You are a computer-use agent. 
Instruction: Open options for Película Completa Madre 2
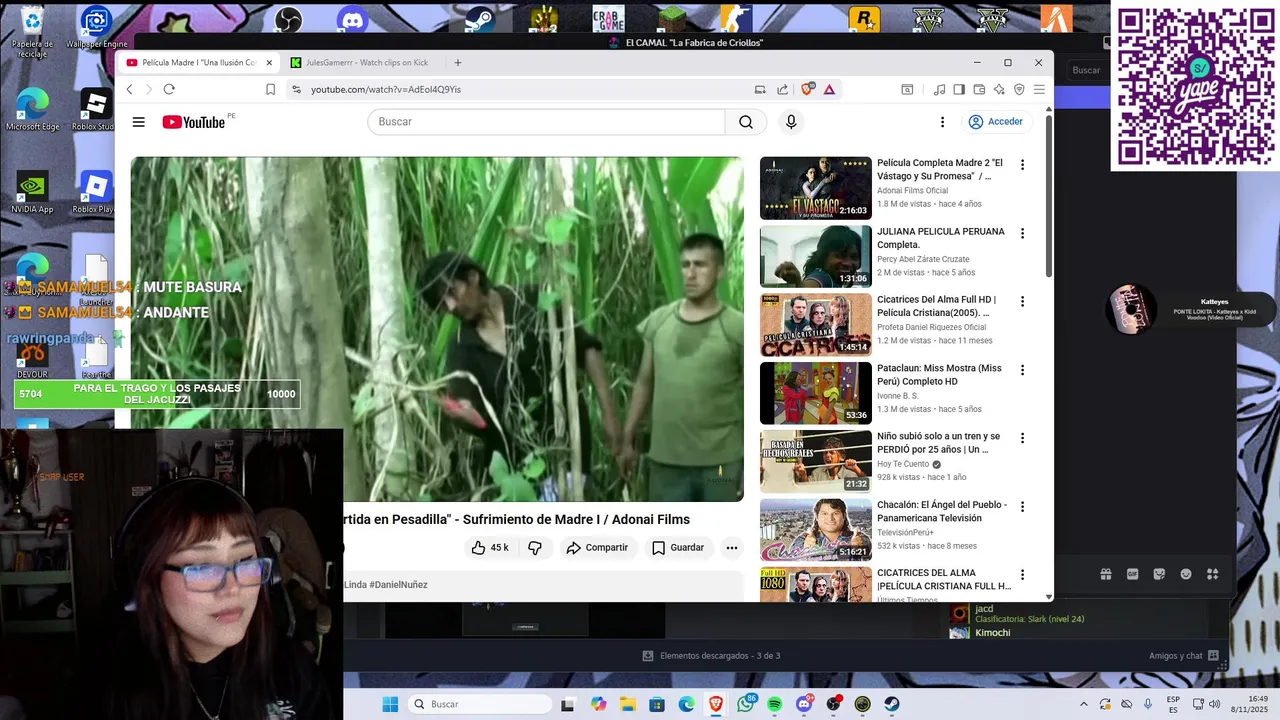point(1022,165)
